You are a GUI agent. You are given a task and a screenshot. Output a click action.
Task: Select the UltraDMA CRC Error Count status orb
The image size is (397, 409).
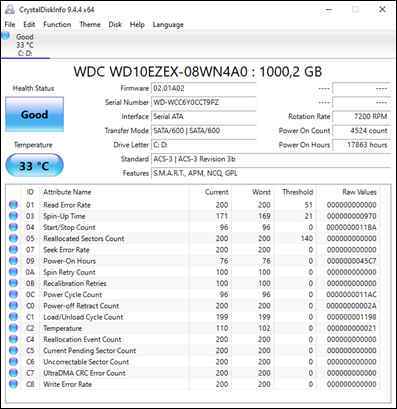pyautogui.click(x=13, y=373)
